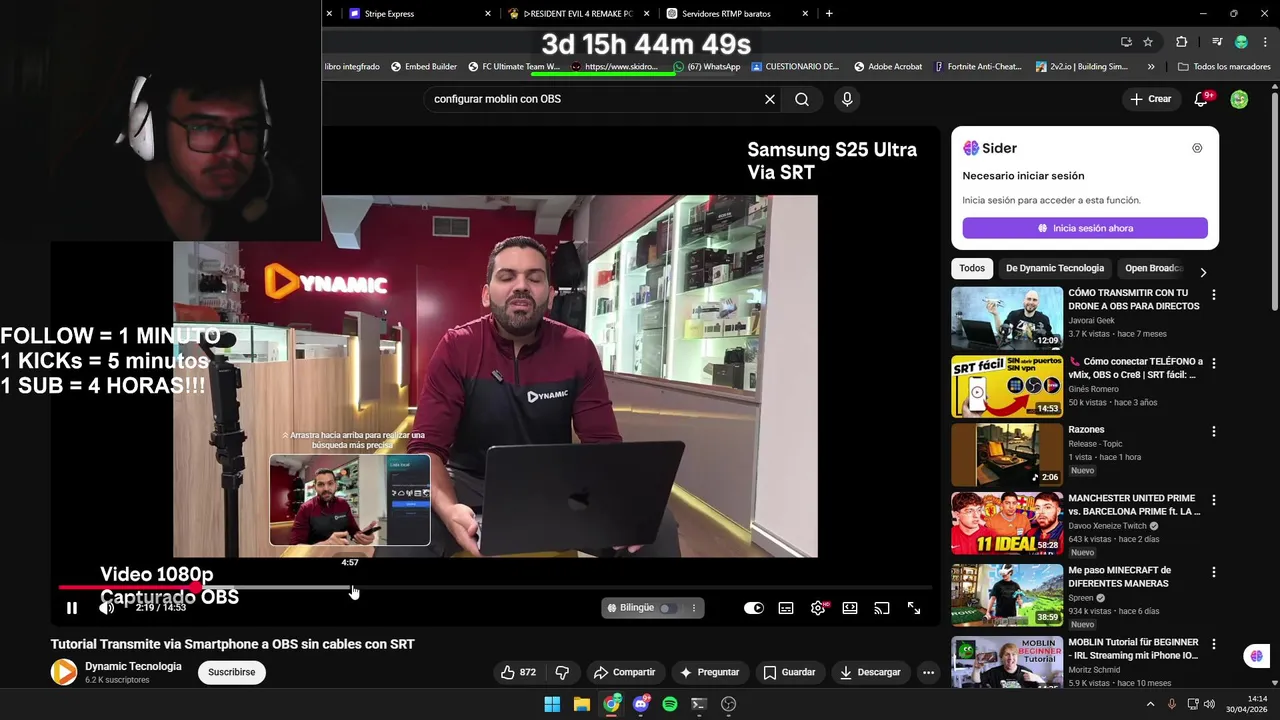Image resolution: width=1280 pixels, height=720 pixels.
Task: Open options for the drone a OBS video
Action: [x=1214, y=295]
